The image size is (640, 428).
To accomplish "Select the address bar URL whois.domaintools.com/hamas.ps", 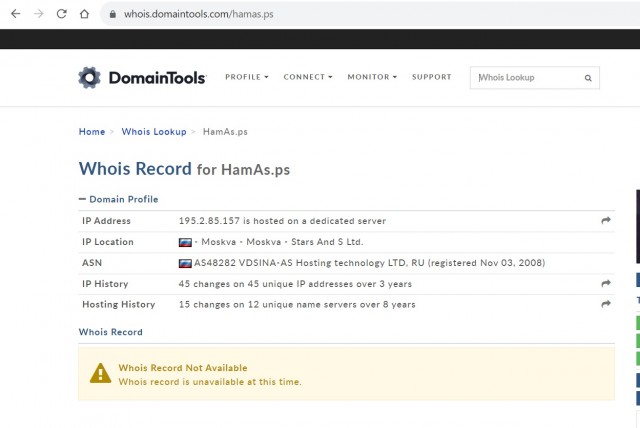I will [x=199, y=14].
